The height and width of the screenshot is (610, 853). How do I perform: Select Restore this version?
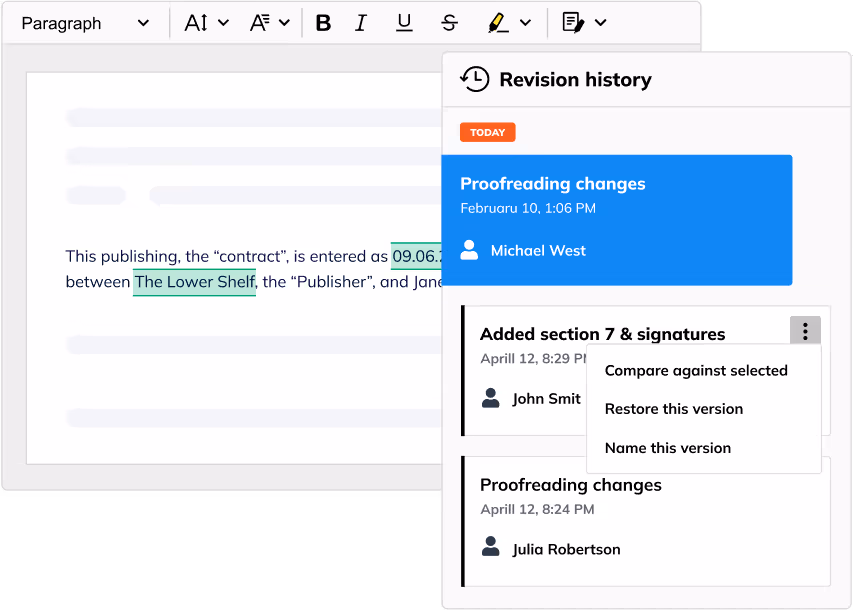674,409
